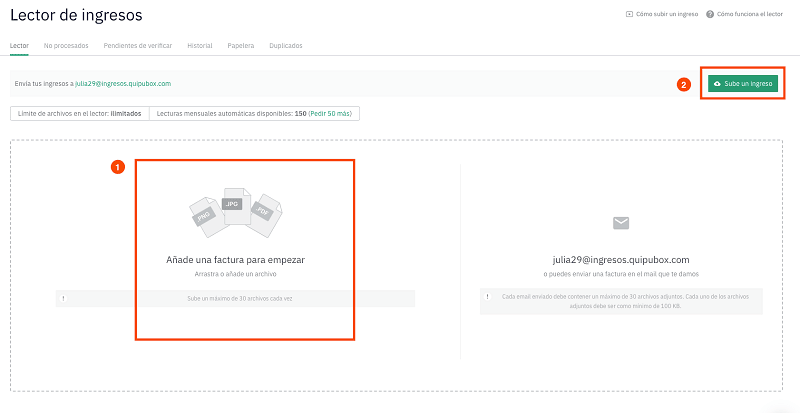Click the JPG file icon
Viewport: 800px width, 413px height.
[235, 206]
